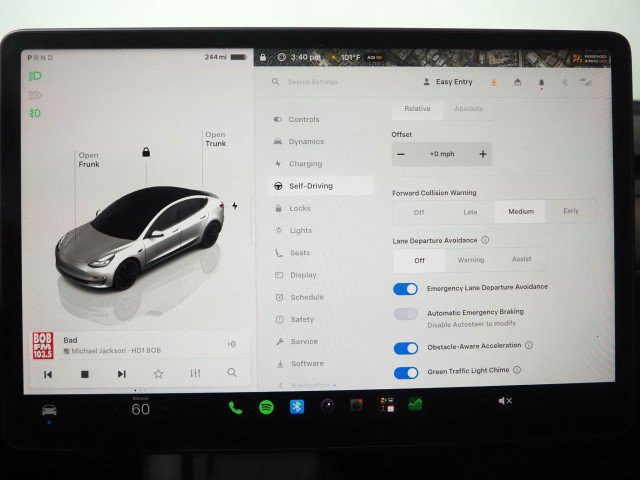Open the all apps launcher
Screen dimensions: 640x480
pos(387,404)
